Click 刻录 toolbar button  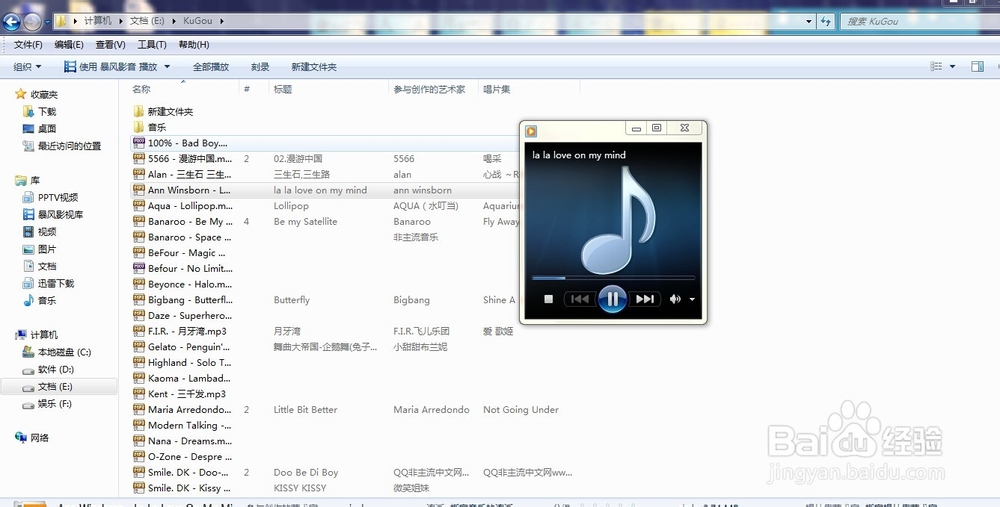point(260,66)
